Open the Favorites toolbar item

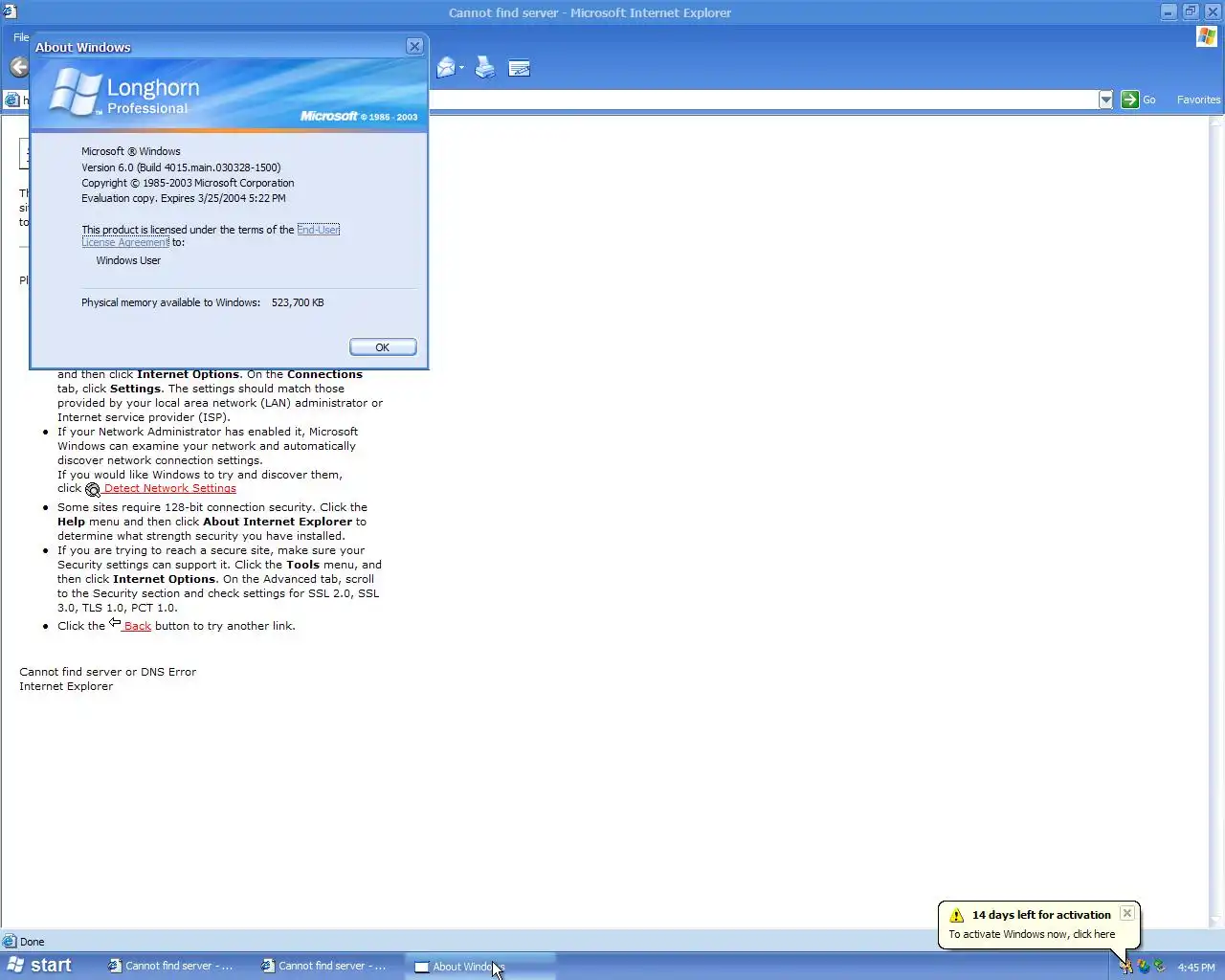click(x=1198, y=100)
